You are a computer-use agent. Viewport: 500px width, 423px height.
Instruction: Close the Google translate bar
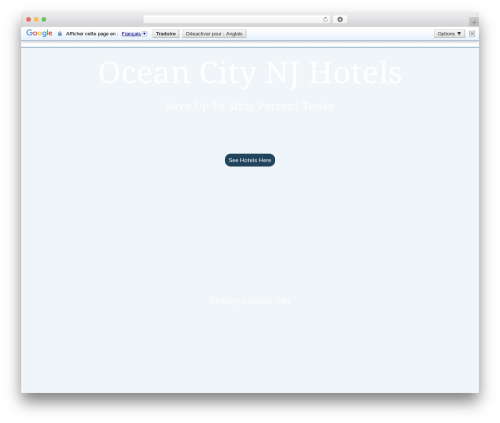pyautogui.click(x=472, y=34)
